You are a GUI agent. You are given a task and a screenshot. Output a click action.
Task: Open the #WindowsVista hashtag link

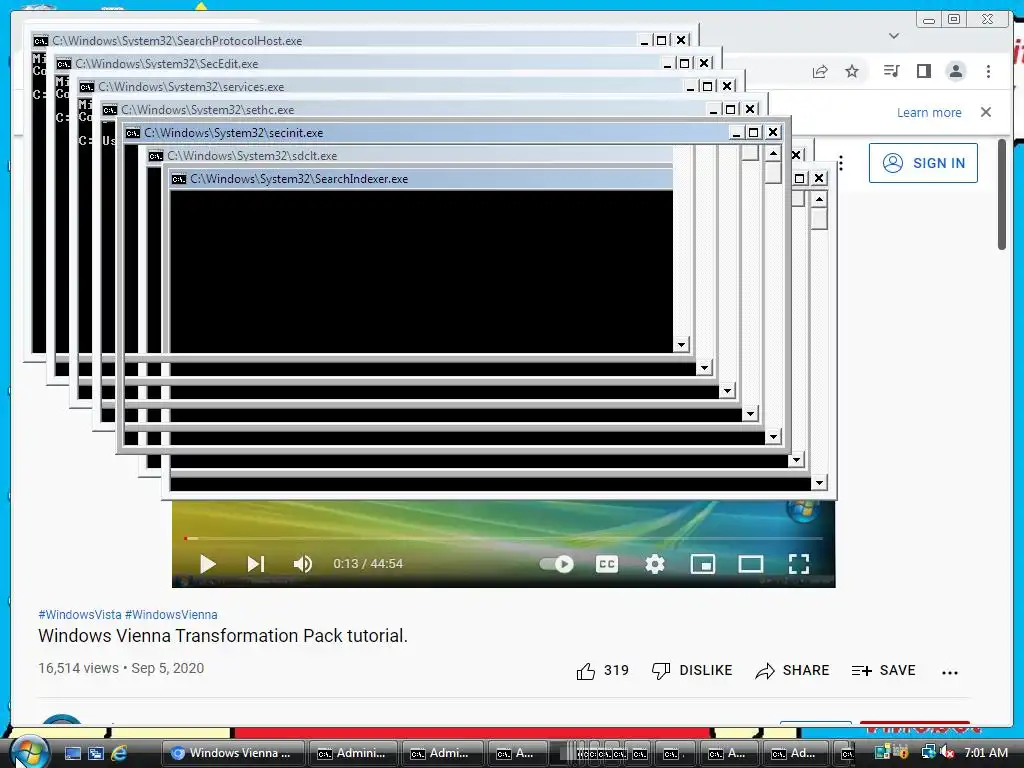80,615
